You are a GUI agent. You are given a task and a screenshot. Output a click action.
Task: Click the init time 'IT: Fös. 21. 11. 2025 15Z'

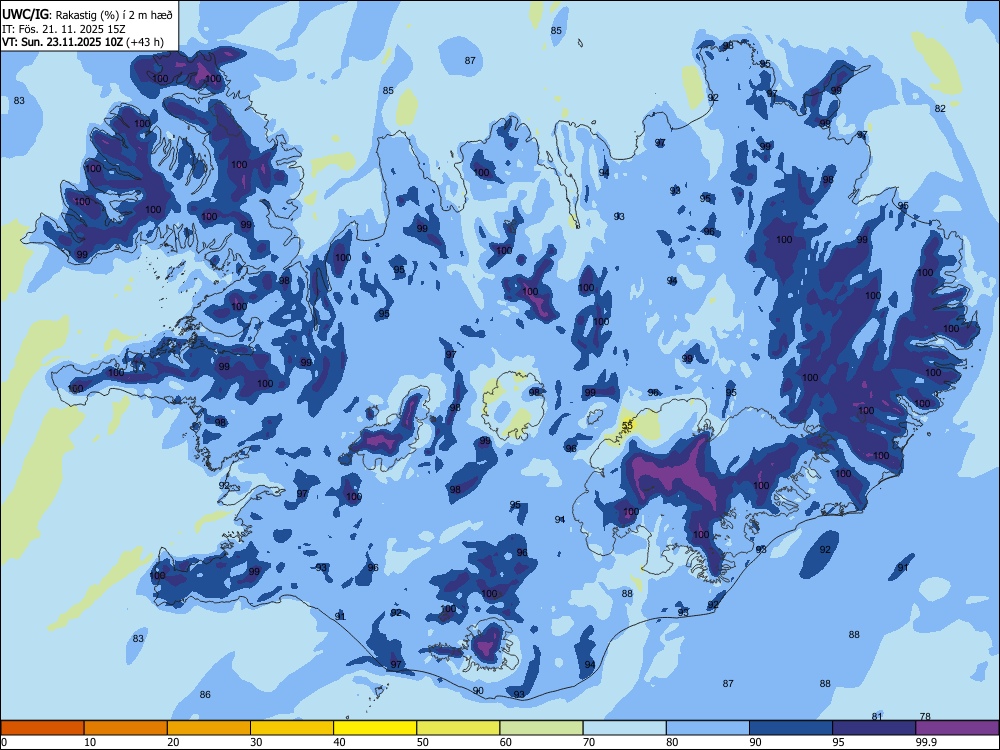63,29
